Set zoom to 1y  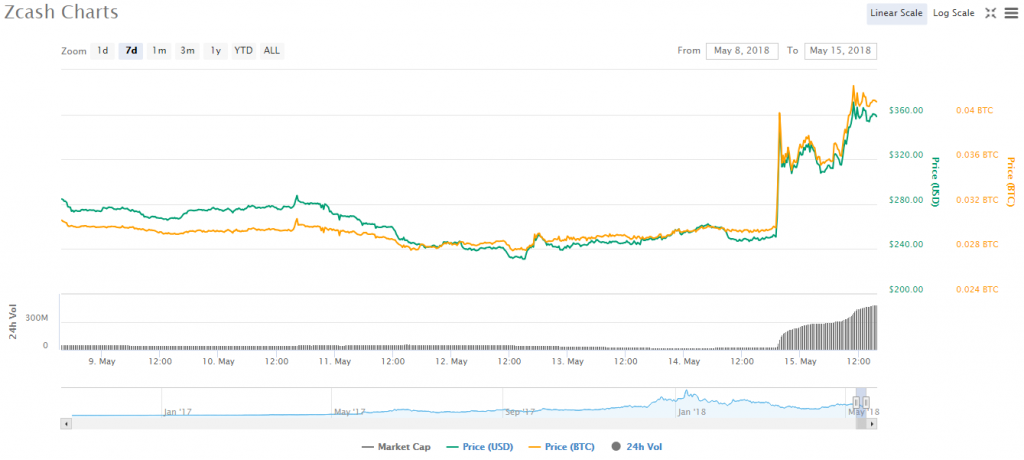pyautogui.click(x=216, y=50)
